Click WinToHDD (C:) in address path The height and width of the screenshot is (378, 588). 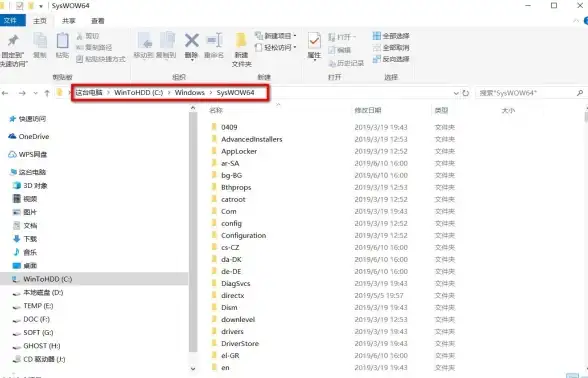139,92
